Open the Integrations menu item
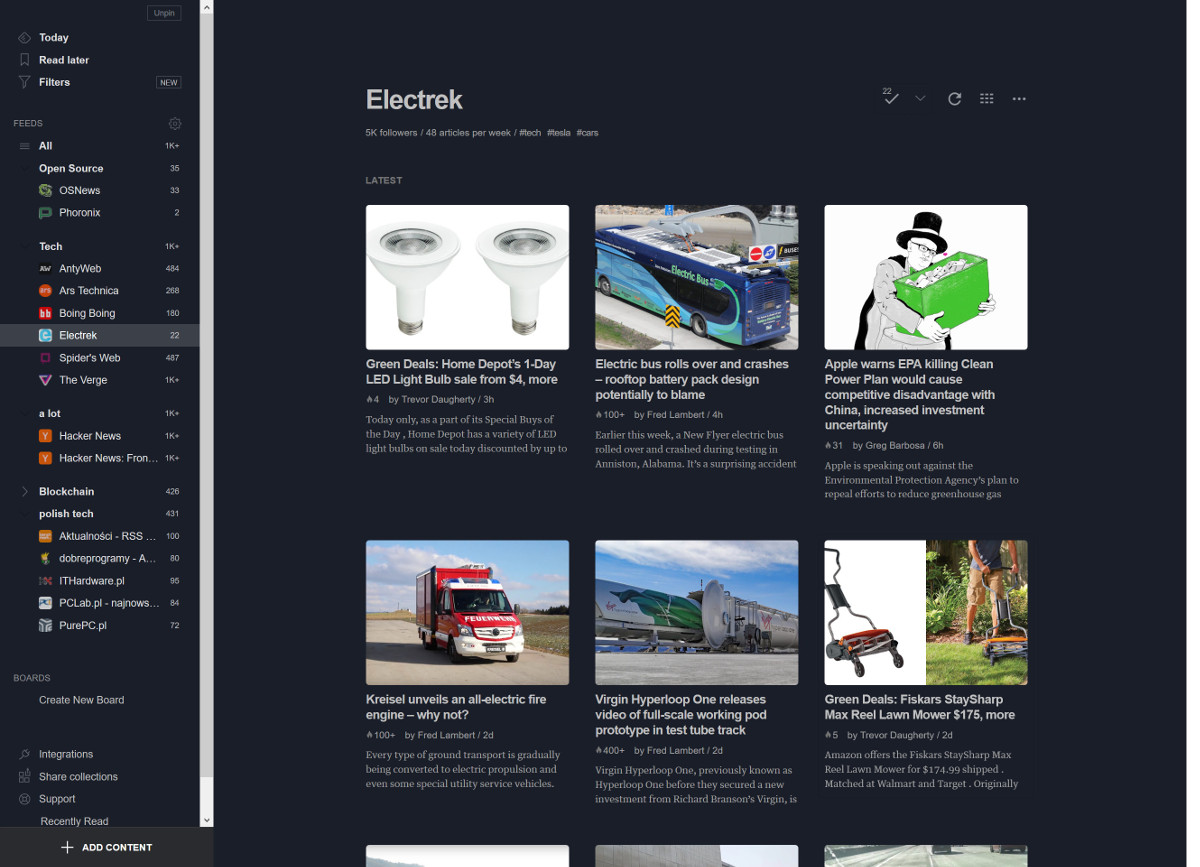The height and width of the screenshot is (867, 1200). (66, 754)
